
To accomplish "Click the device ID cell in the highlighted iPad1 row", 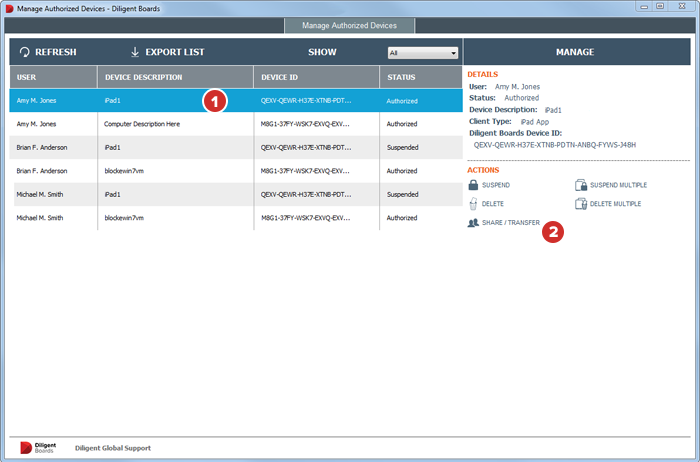I will [306, 100].
